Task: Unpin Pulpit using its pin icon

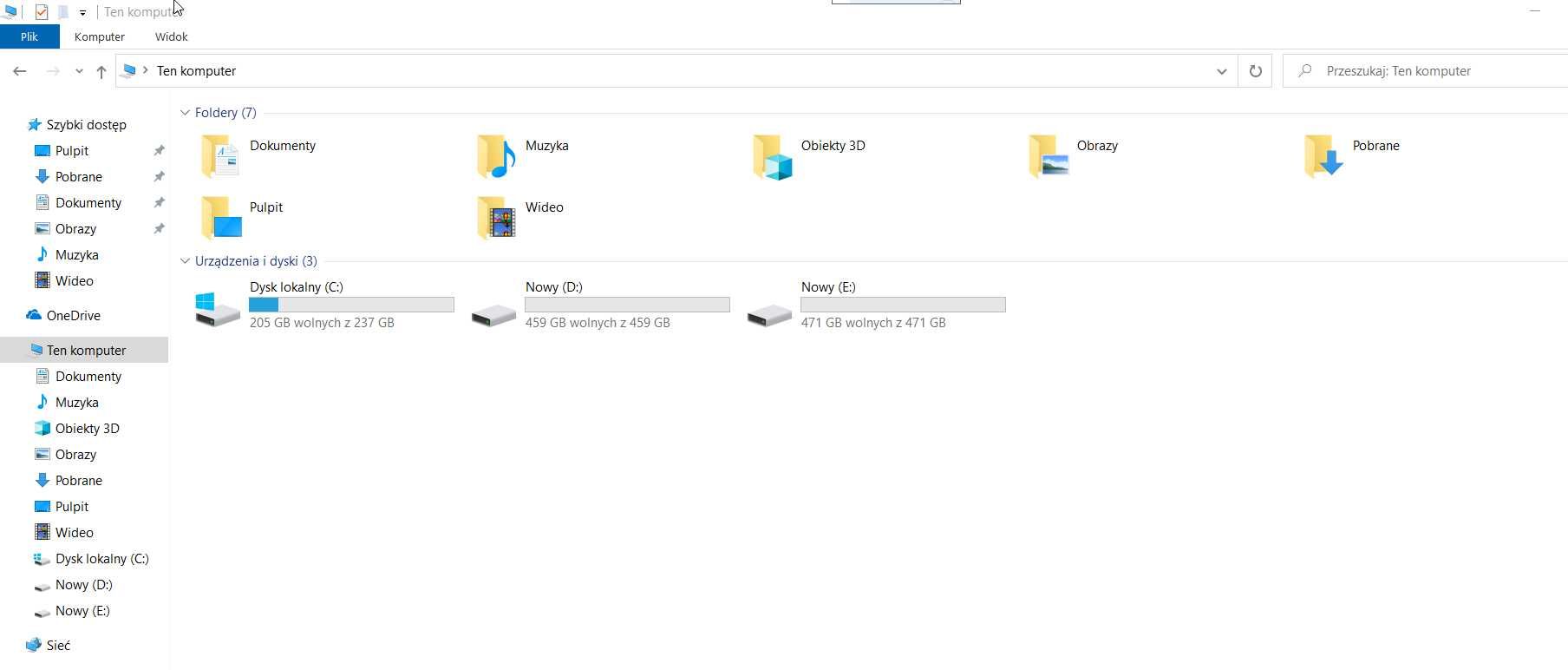Action: tap(159, 150)
